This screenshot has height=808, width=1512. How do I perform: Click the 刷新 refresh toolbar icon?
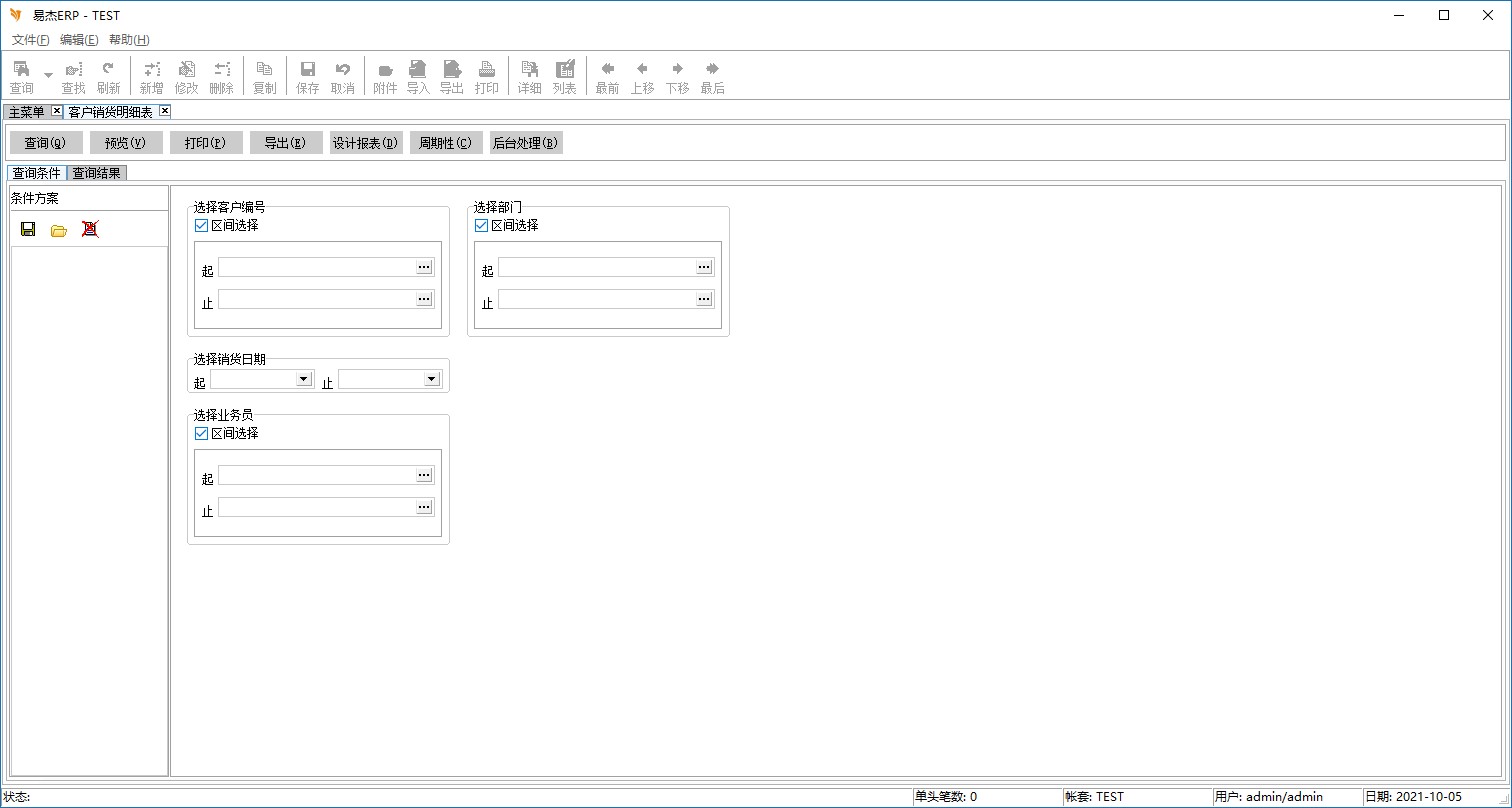(108, 76)
